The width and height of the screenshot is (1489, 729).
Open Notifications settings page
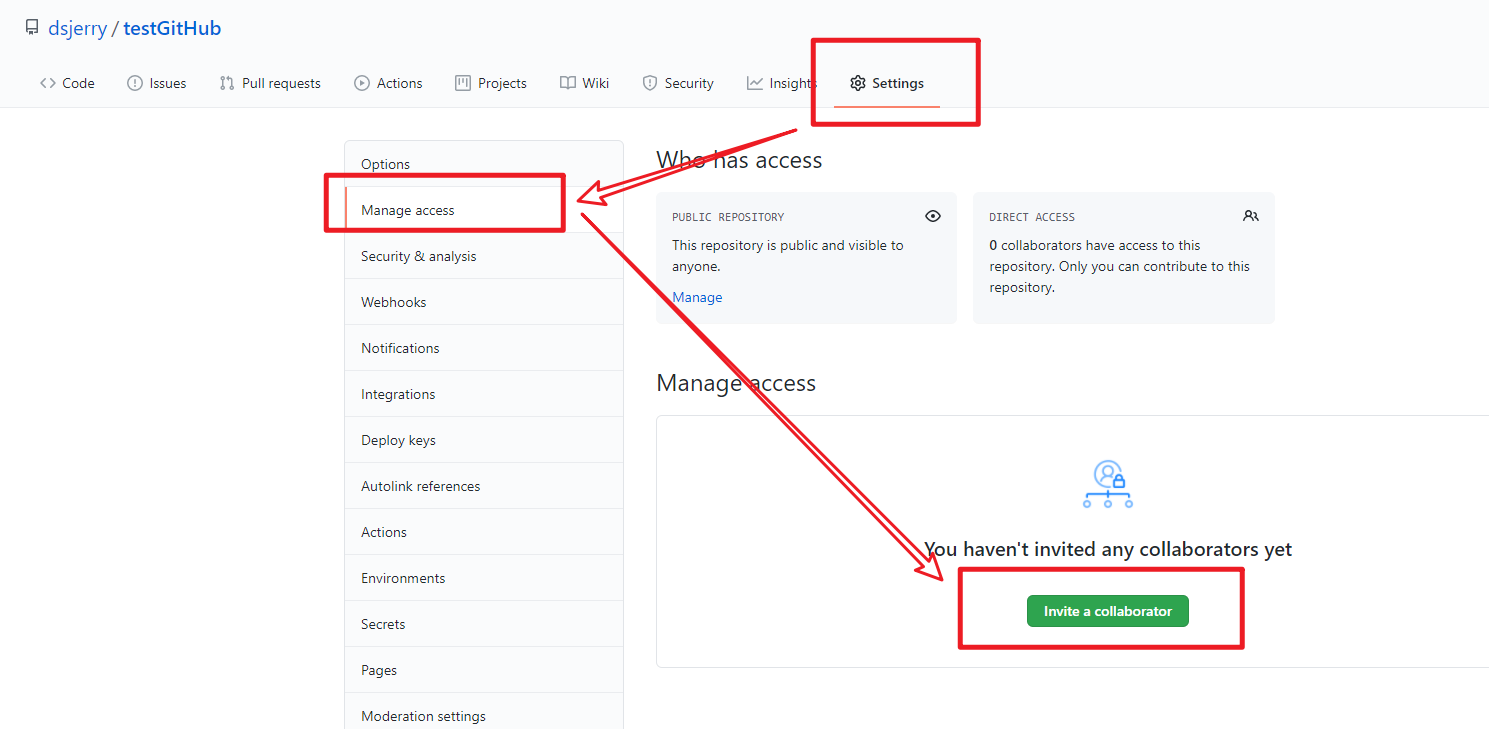[484, 348]
